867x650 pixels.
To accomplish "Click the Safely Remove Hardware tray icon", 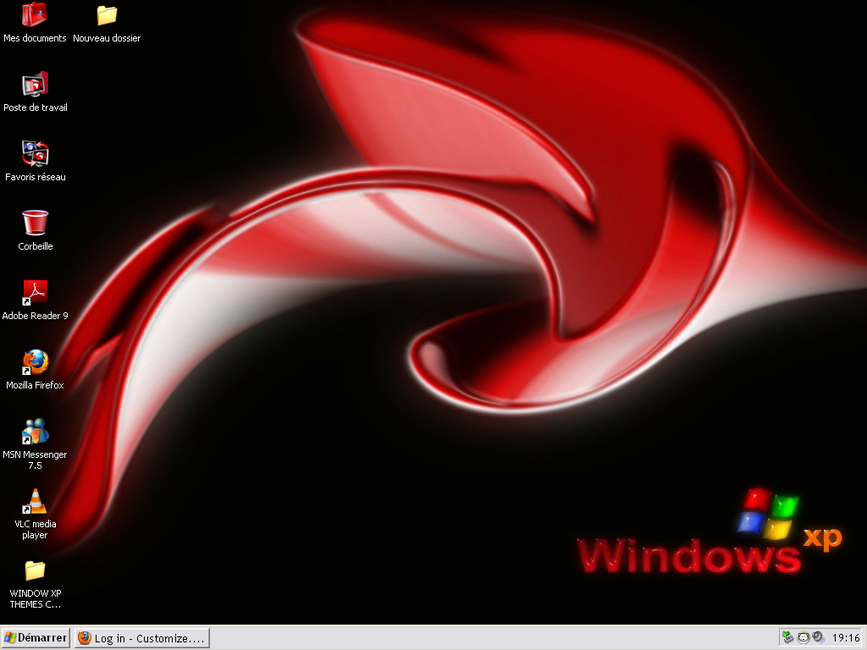I will [788, 637].
